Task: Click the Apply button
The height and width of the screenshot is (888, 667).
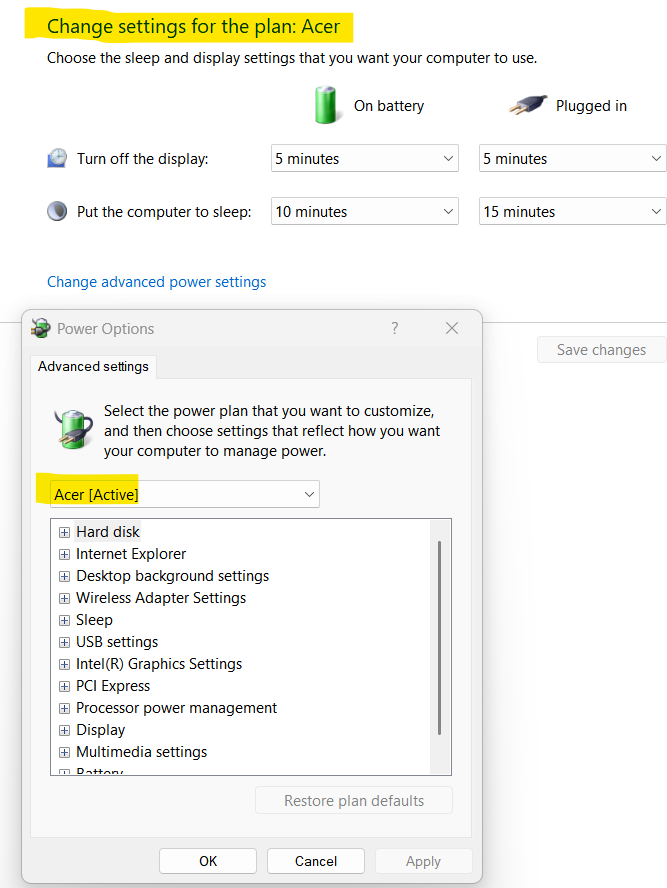Action: coord(424,861)
